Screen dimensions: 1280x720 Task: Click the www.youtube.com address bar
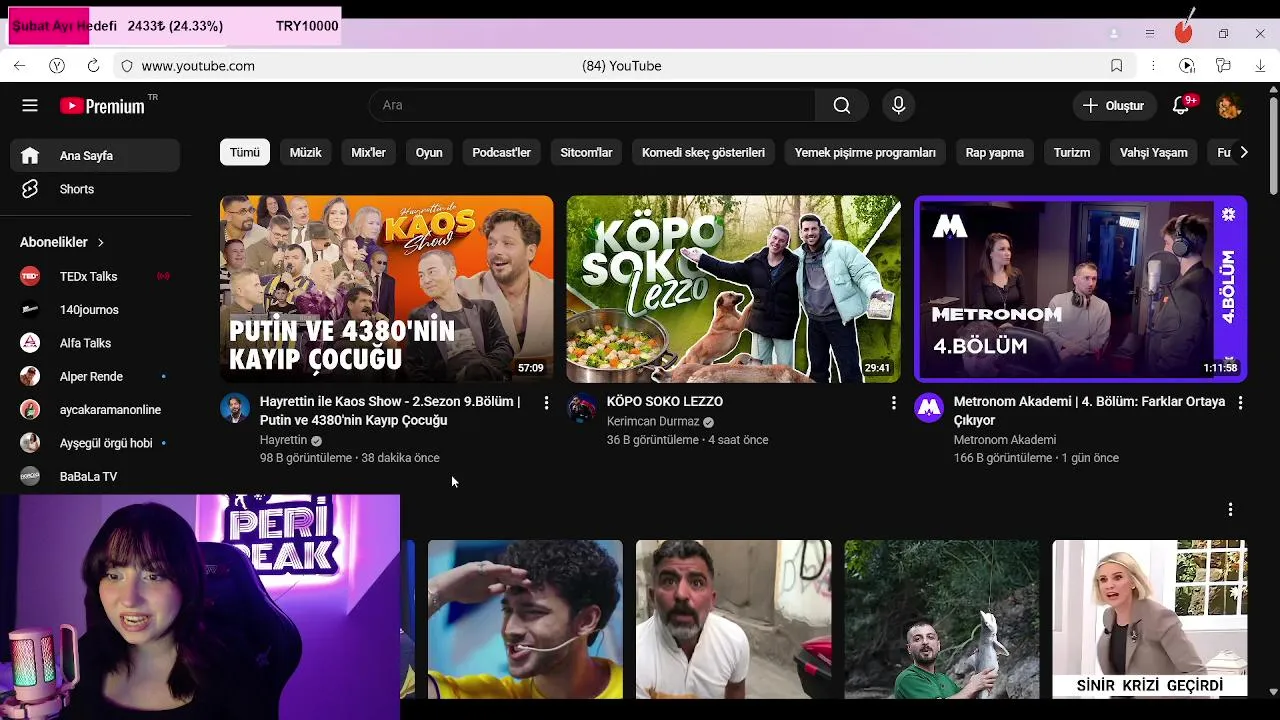[198, 66]
